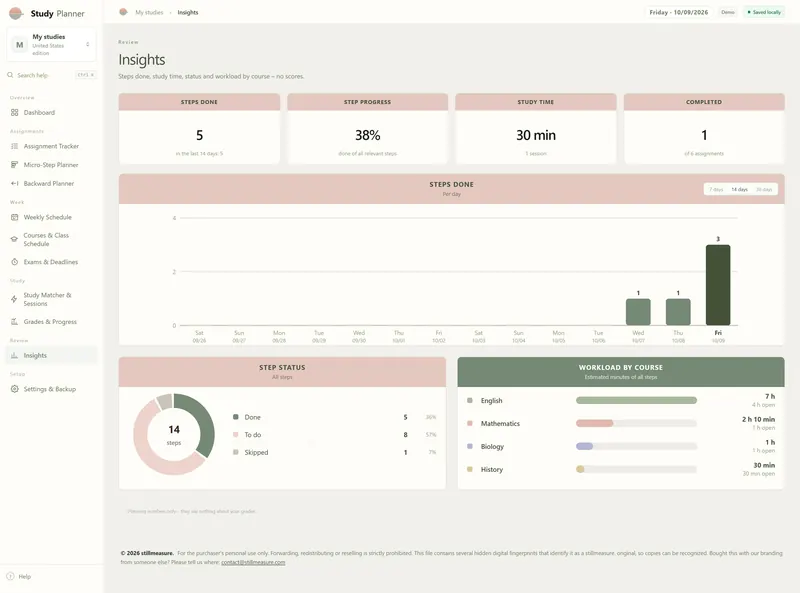Click the Fri 10/09 bar in chart
Viewport: 800px width, 593px height.
click(x=718, y=285)
